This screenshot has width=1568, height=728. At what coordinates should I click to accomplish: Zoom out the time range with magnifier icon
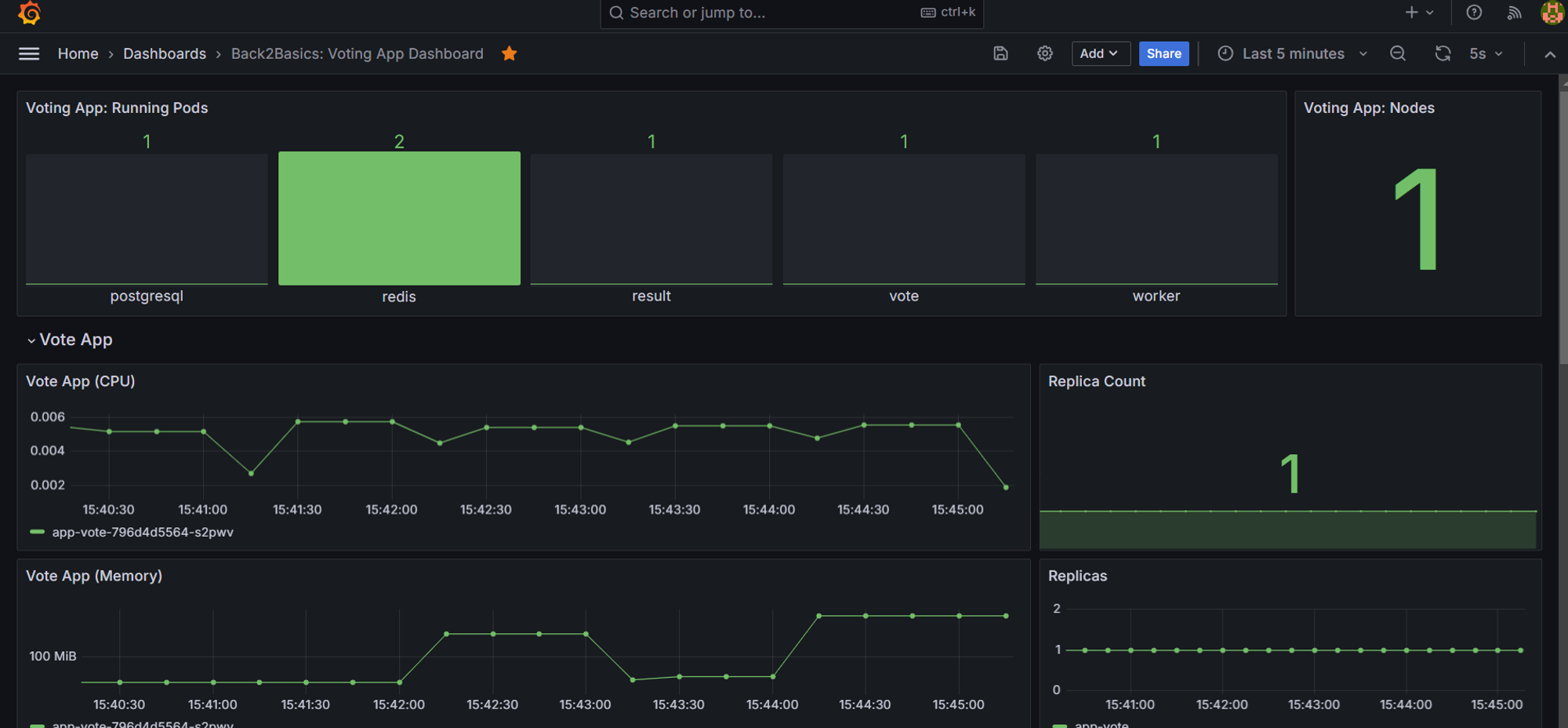tap(1398, 53)
